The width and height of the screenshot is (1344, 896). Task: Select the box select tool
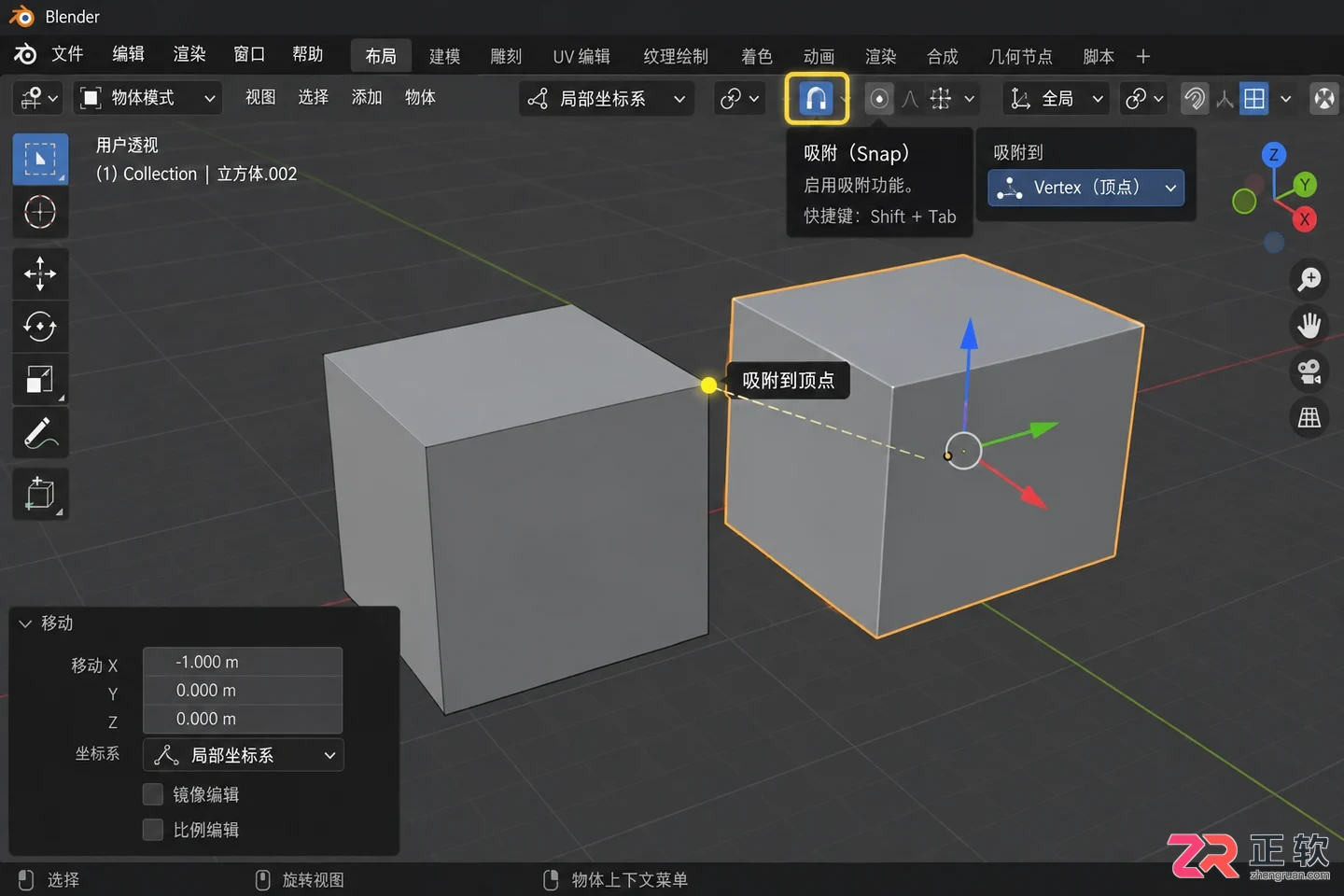40,159
